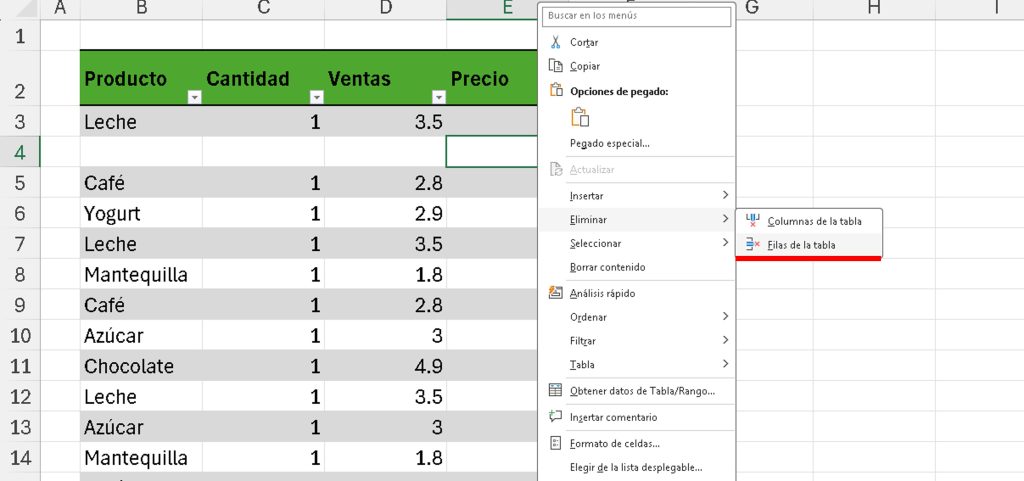Select Filas de la tabla option
The width and height of the screenshot is (1024, 481).
click(801, 245)
